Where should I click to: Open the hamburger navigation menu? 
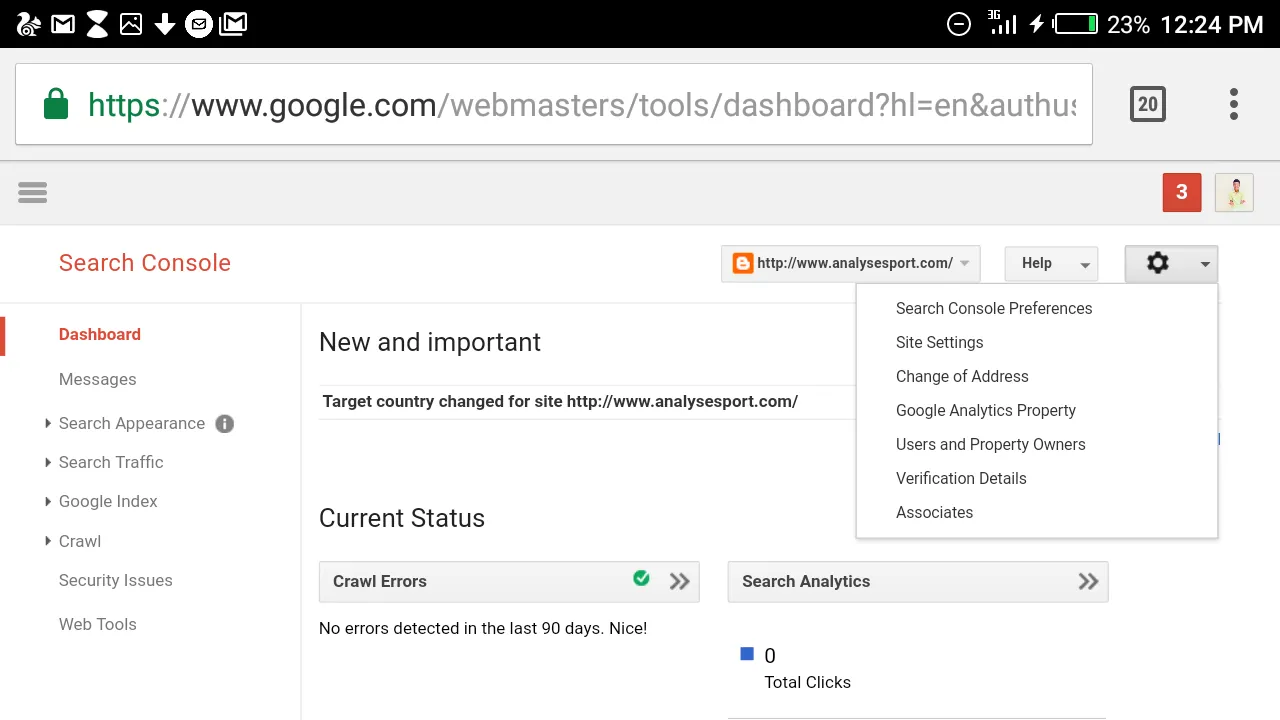click(32, 192)
